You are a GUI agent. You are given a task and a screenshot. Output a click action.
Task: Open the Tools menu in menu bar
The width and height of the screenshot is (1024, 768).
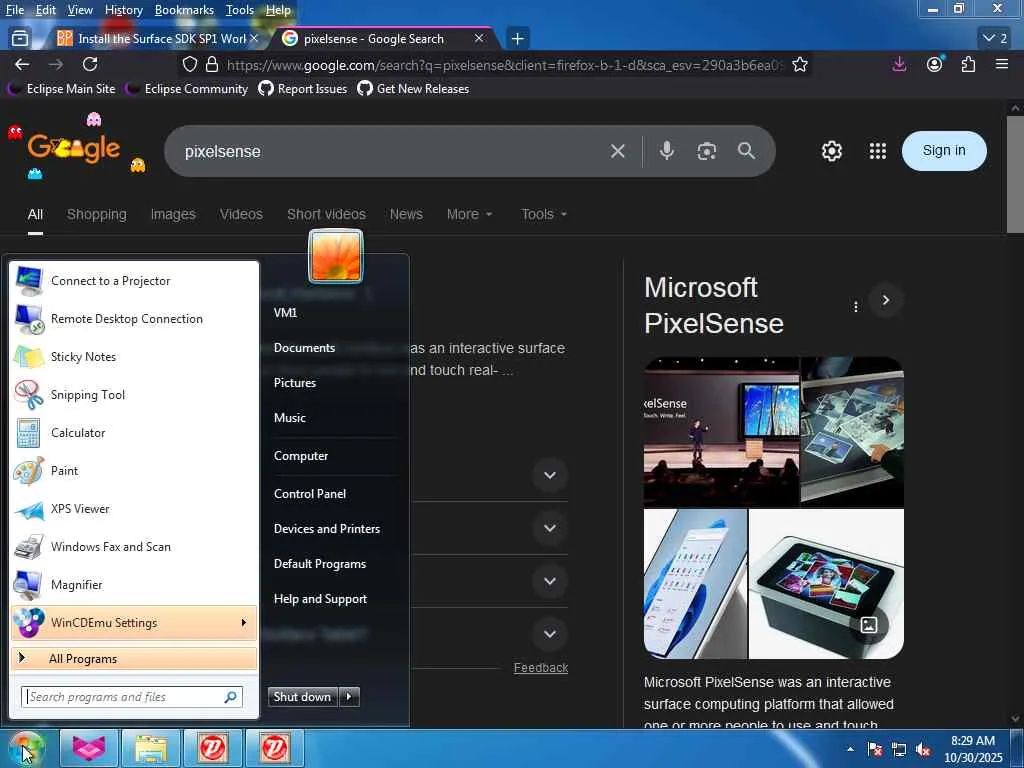click(x=240, y=10)
